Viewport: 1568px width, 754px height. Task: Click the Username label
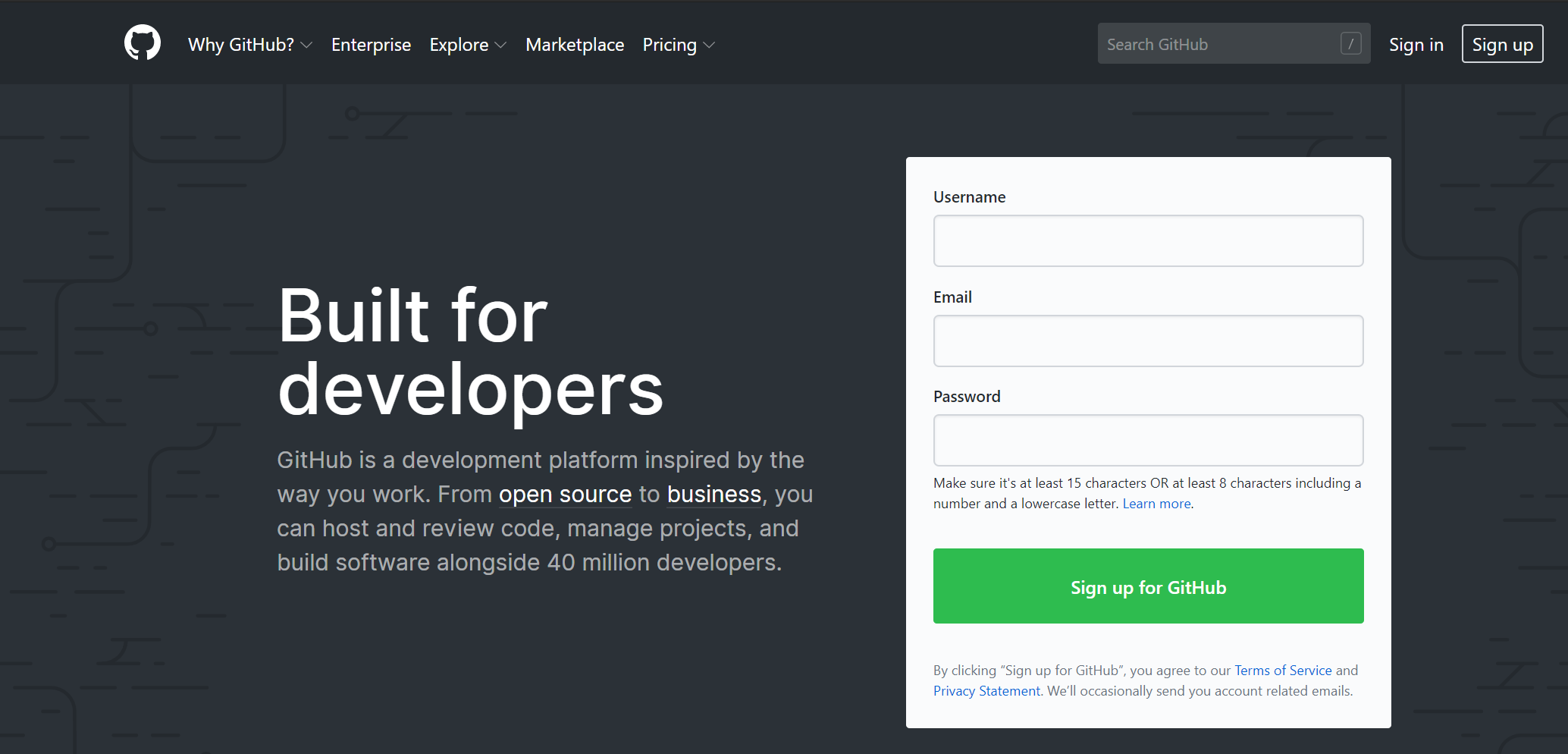969,197
